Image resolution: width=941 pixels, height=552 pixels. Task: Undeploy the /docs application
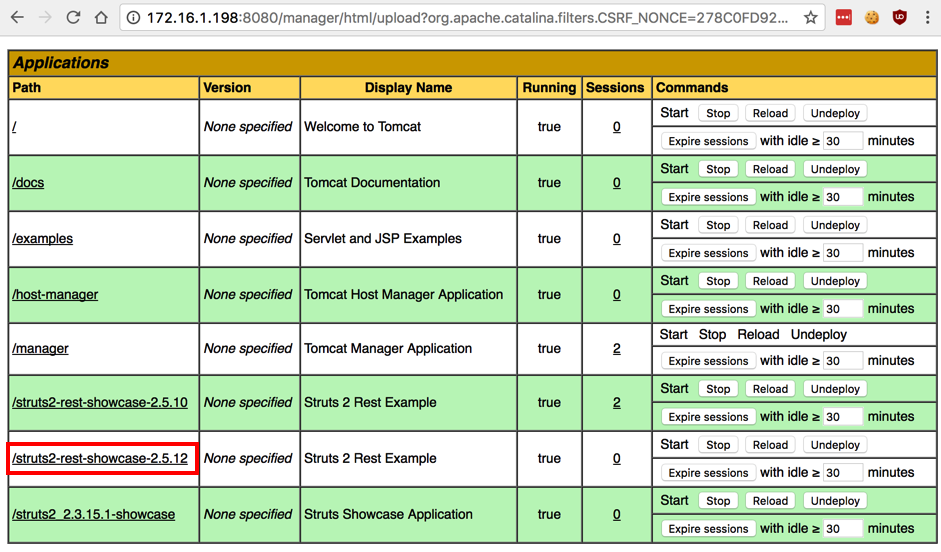coord(835,169)
